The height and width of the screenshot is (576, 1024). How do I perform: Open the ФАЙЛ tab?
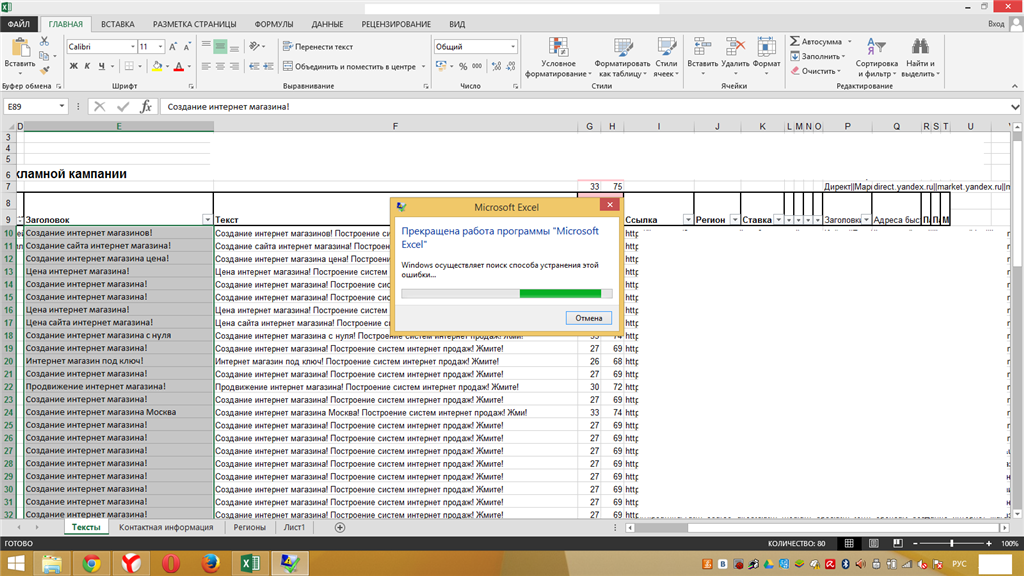(x=19, y=24)
